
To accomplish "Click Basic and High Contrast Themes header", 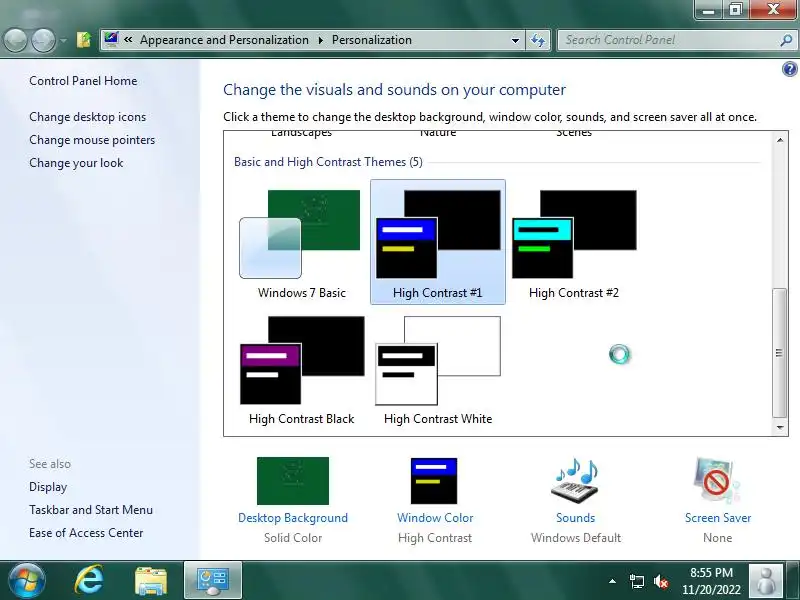I will pos(328,162).
